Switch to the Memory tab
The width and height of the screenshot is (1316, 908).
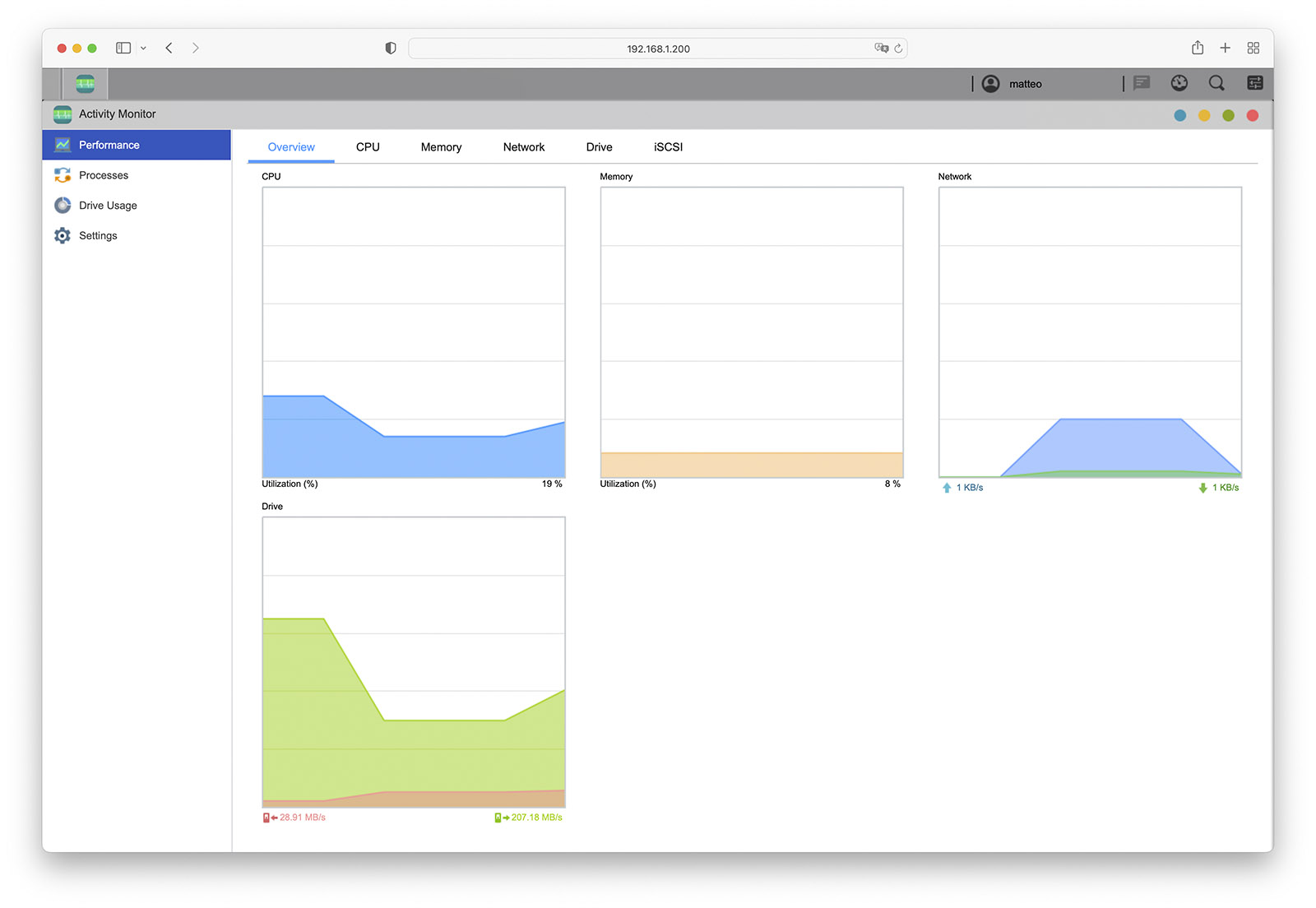click(441, 147)
